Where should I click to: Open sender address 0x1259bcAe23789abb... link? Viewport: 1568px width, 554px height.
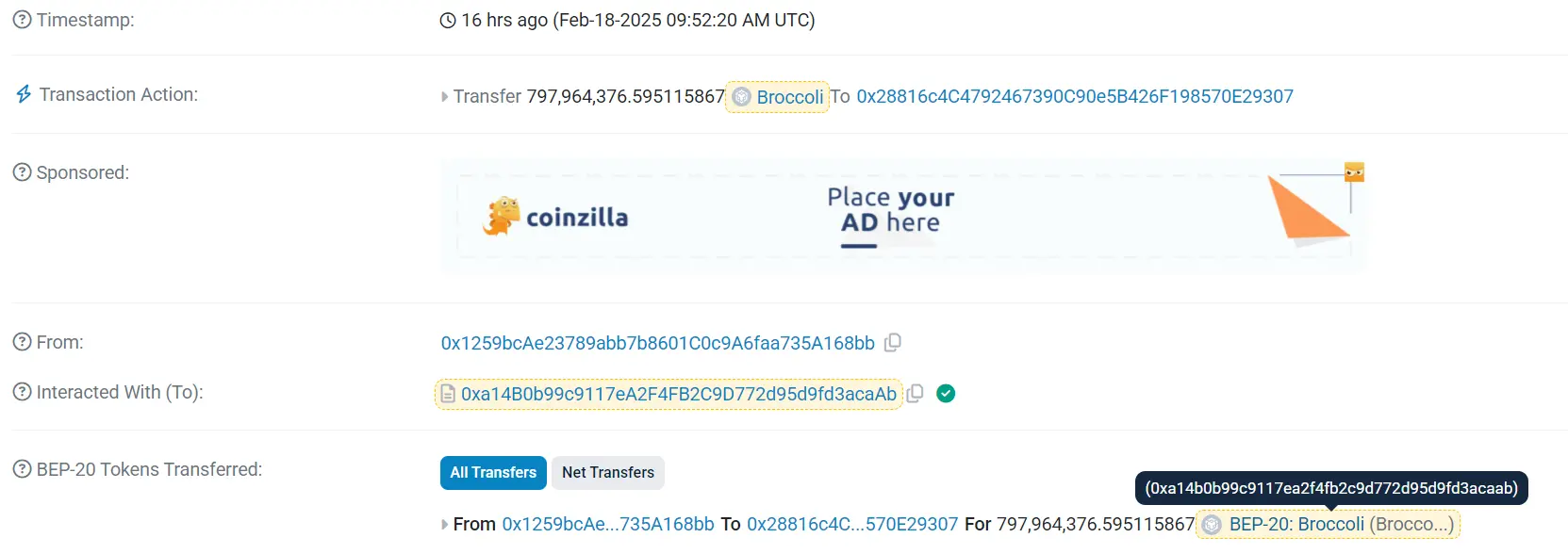(x=657, y=343)
